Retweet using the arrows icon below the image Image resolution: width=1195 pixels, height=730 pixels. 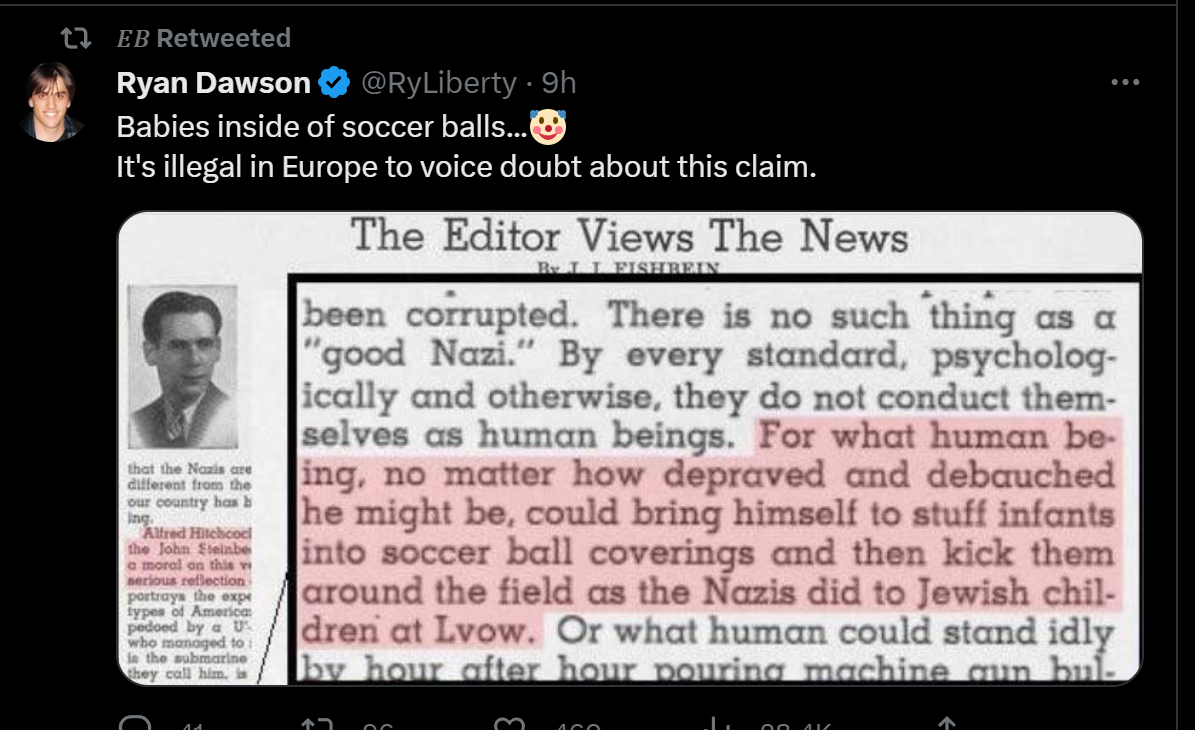(316, 722)
